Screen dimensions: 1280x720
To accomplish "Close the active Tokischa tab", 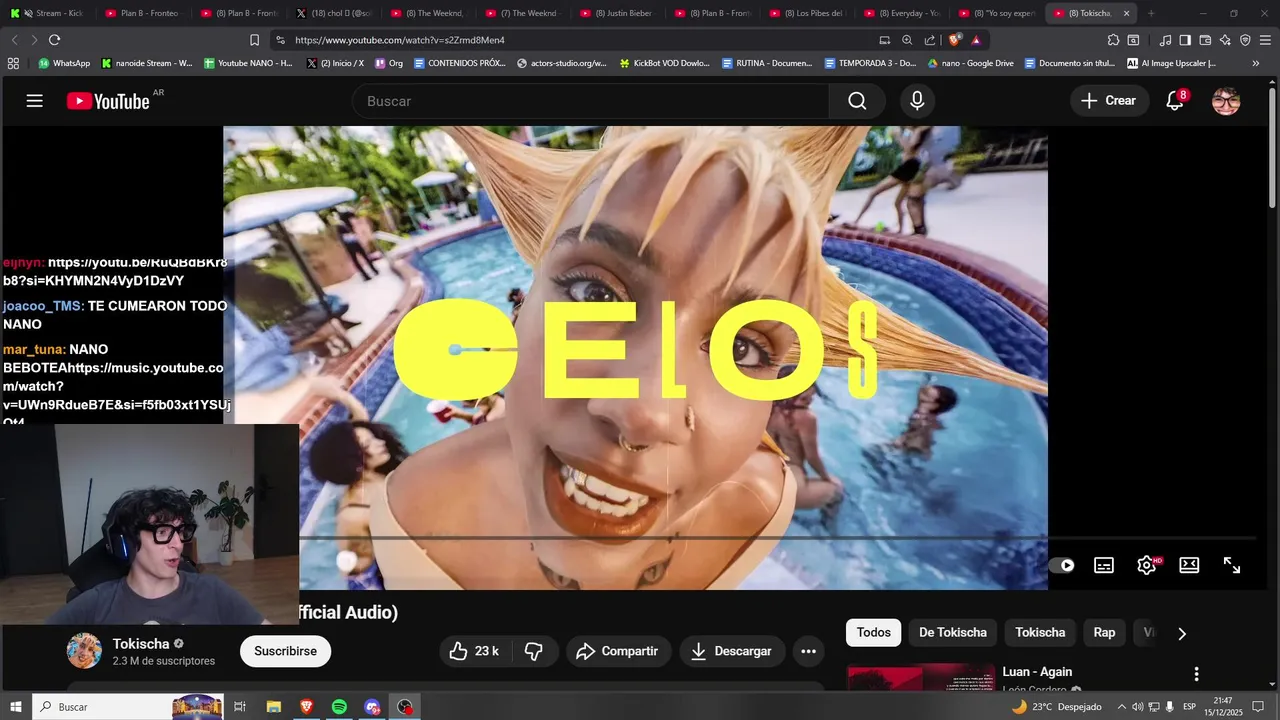I will pyautogui.click(x=1127, y=13).
